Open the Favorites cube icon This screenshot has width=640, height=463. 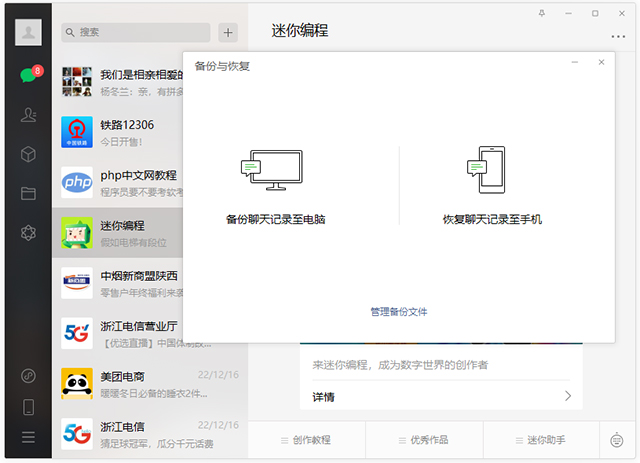(x=28, y=154)
